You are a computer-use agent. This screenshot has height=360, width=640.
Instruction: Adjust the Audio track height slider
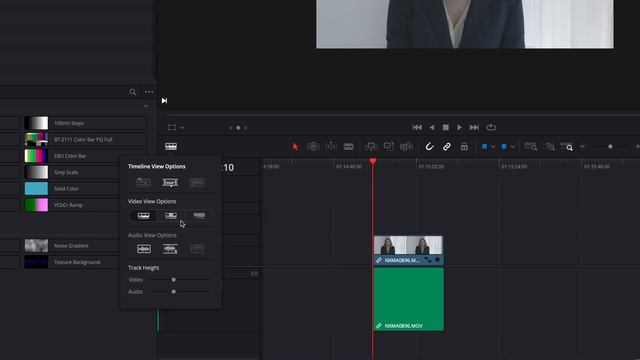[173, 291]
